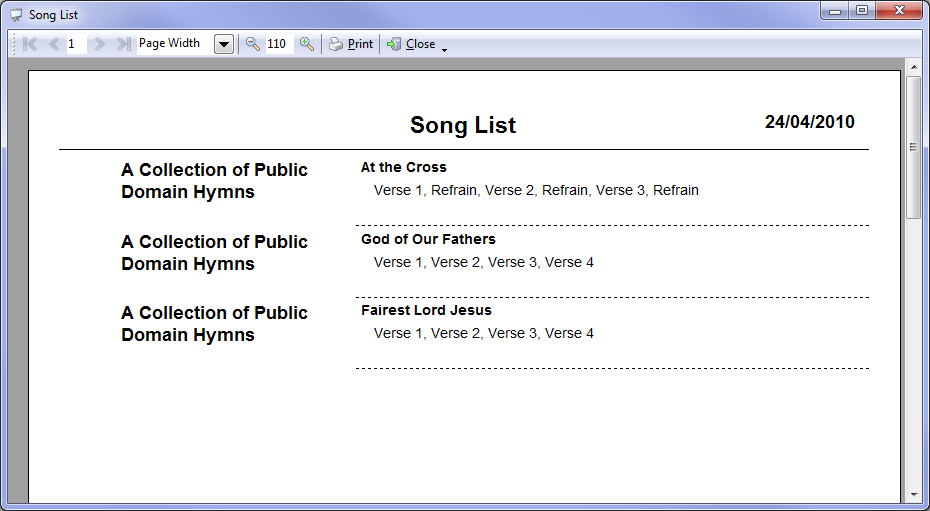The width and height of the screenshot is (930, 511).
Task: Click the scrollbar up arrow
Action: (x=913, y=66)
